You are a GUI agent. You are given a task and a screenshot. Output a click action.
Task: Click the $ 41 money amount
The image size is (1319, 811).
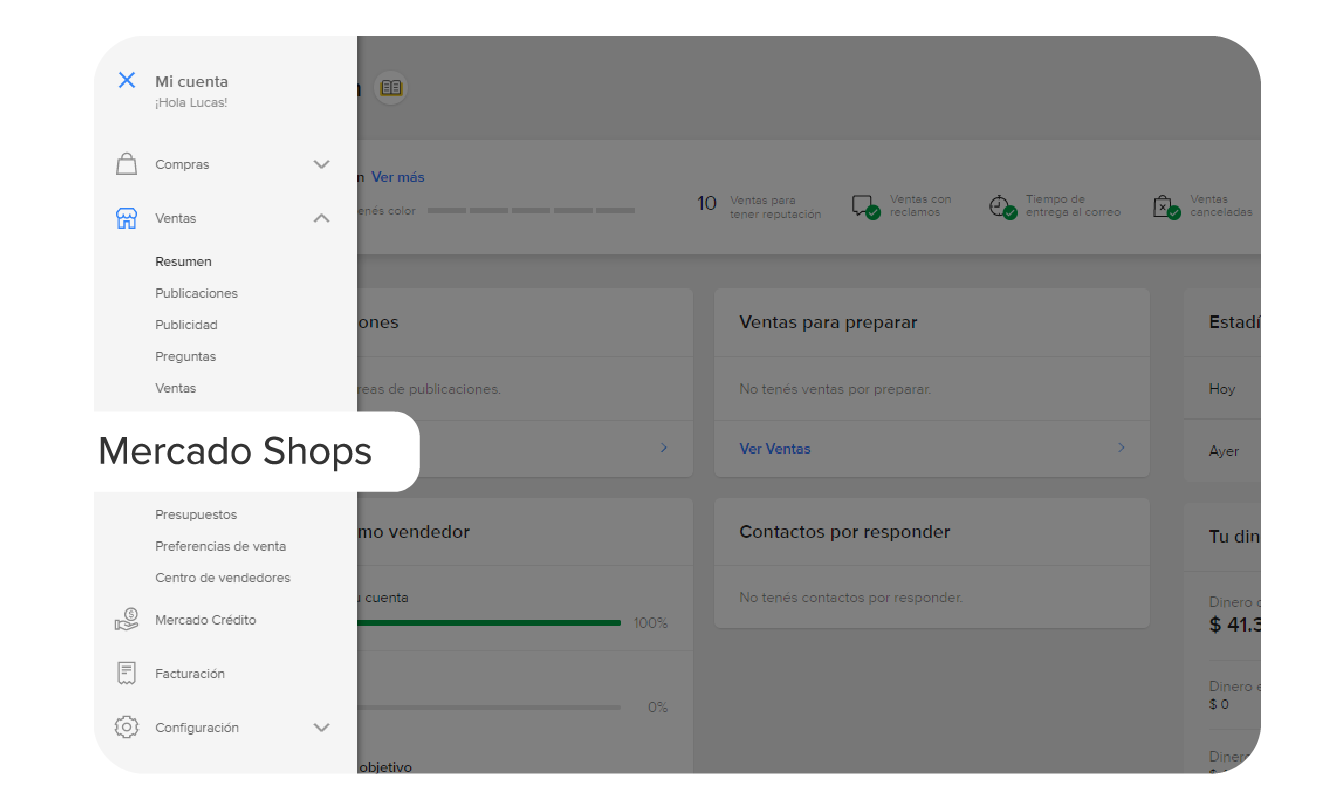point(1235,625)
